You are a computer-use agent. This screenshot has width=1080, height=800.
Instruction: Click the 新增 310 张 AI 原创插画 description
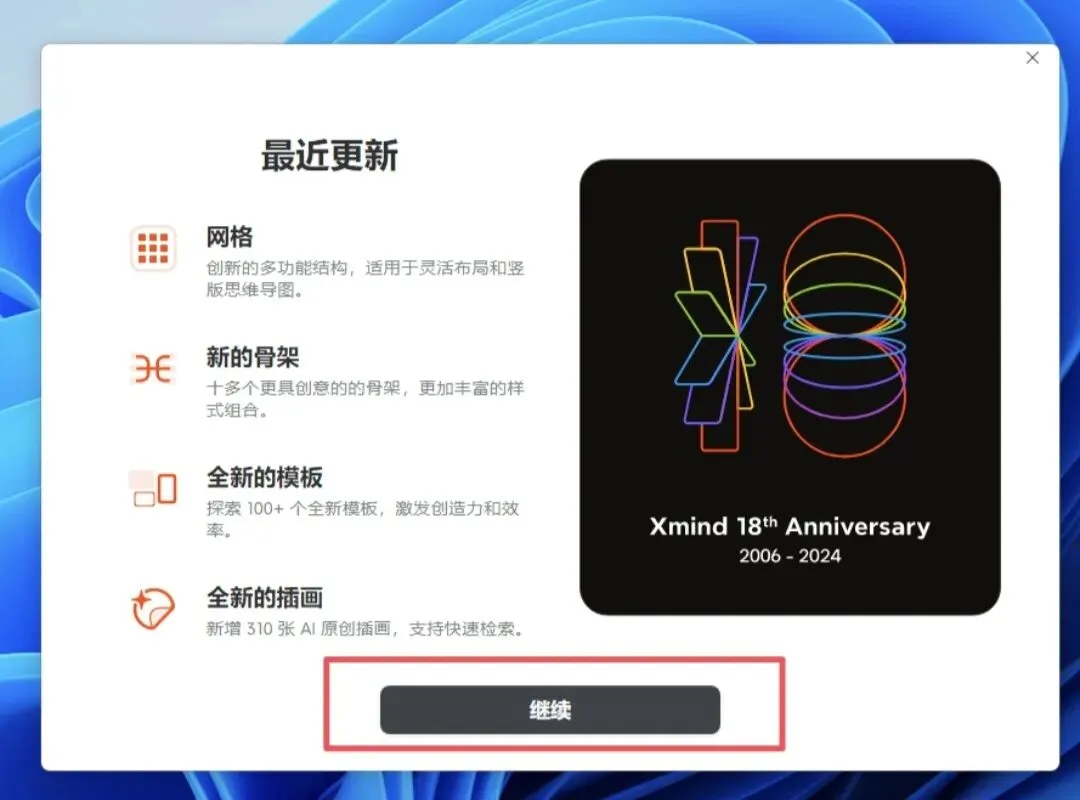point(366,628)
